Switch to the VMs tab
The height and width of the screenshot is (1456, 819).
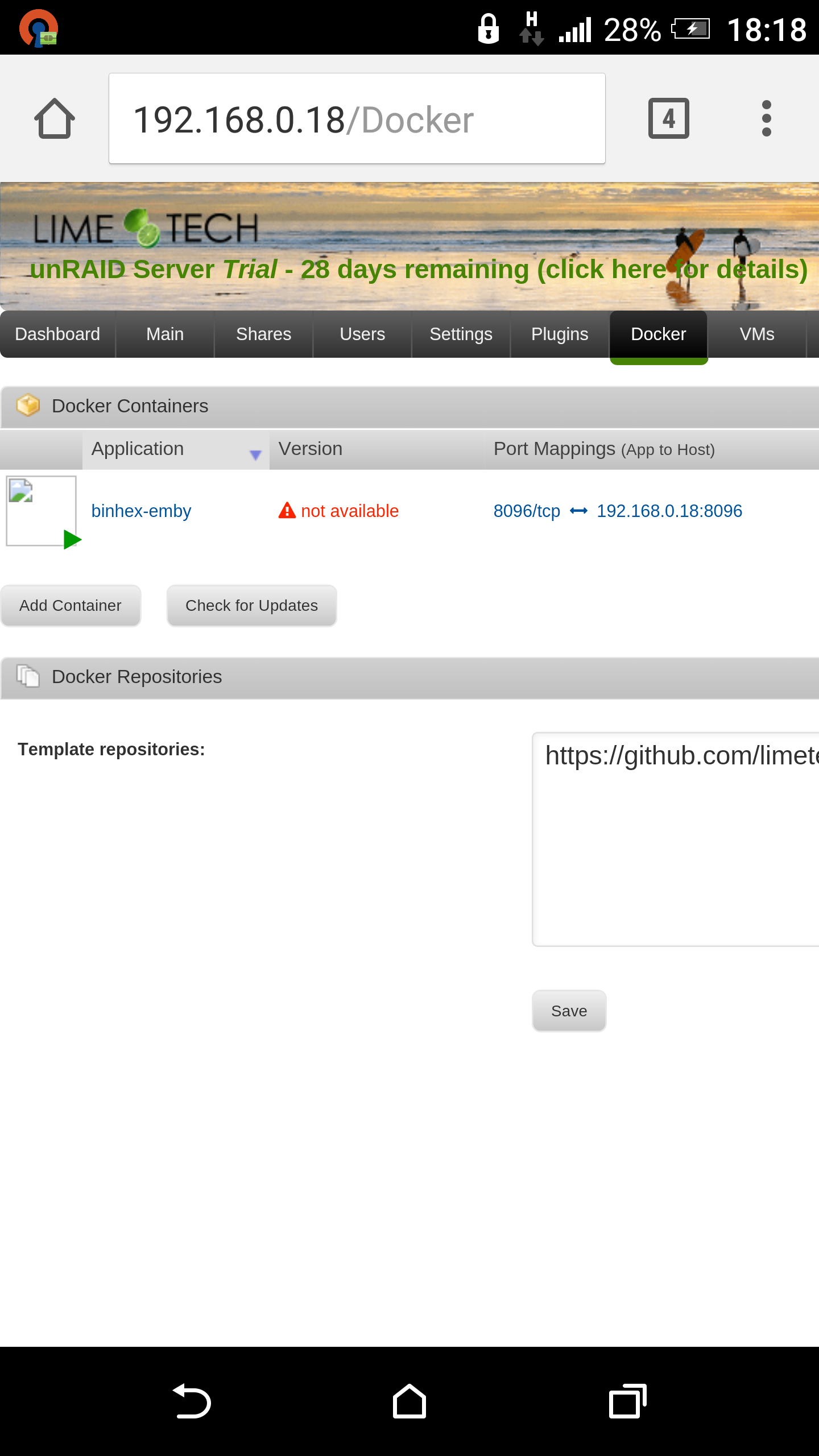pyautogui.click(x=757, y=334)
